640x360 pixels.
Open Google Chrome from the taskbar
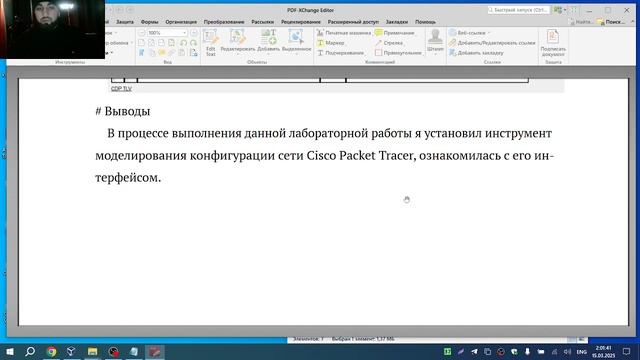tap(51, 351)
